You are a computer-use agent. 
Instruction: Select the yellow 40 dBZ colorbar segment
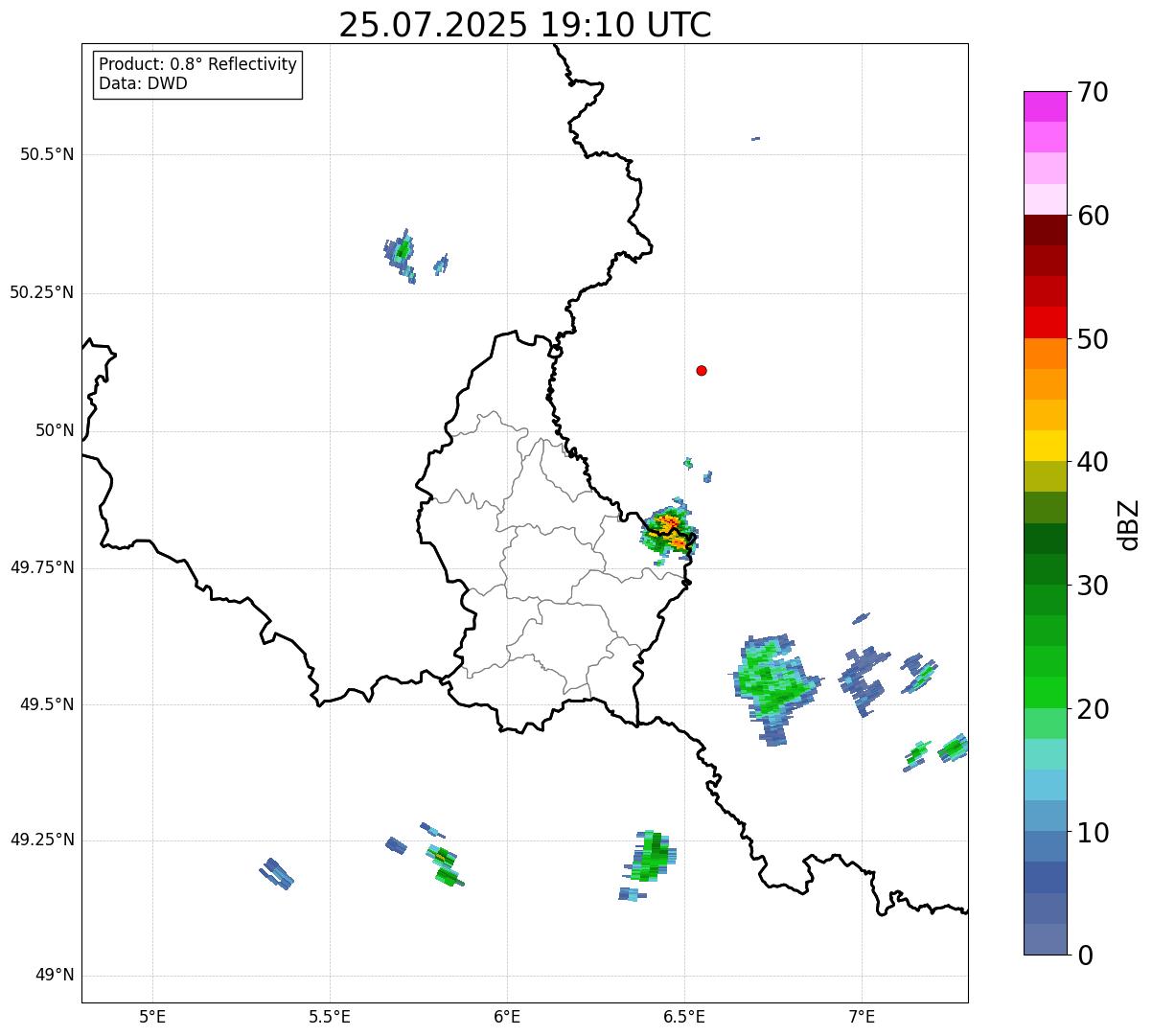[1045, 446]
